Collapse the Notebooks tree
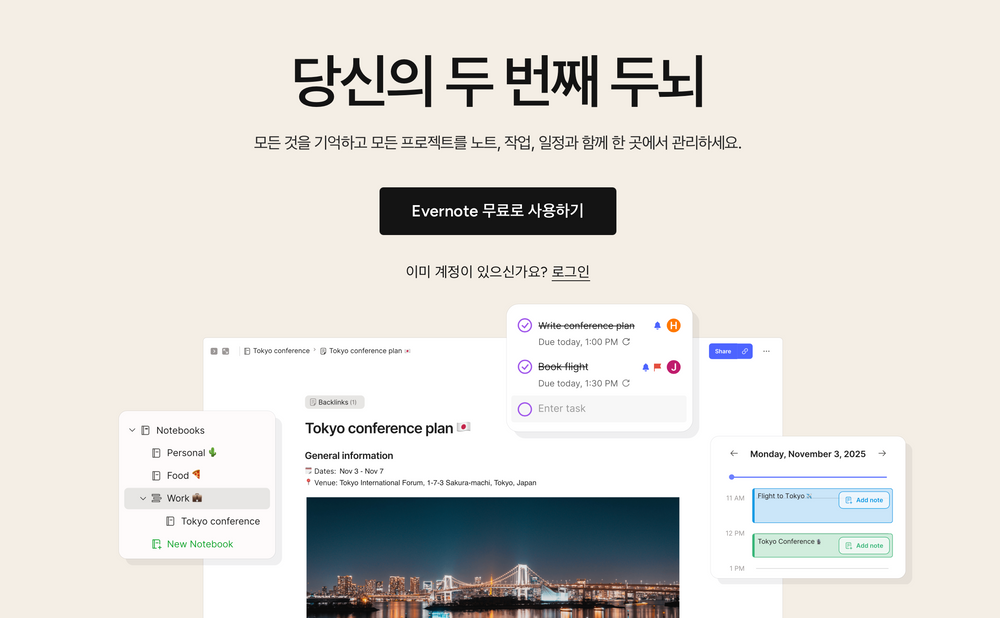Screen dimensions: 1000x618 (132, 430)
